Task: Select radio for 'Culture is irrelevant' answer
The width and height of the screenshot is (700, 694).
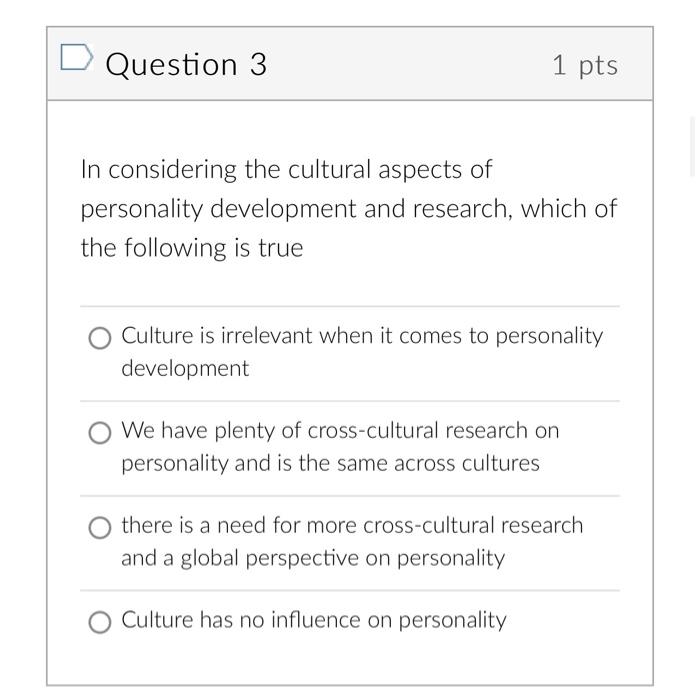Action: click(100, 337)
